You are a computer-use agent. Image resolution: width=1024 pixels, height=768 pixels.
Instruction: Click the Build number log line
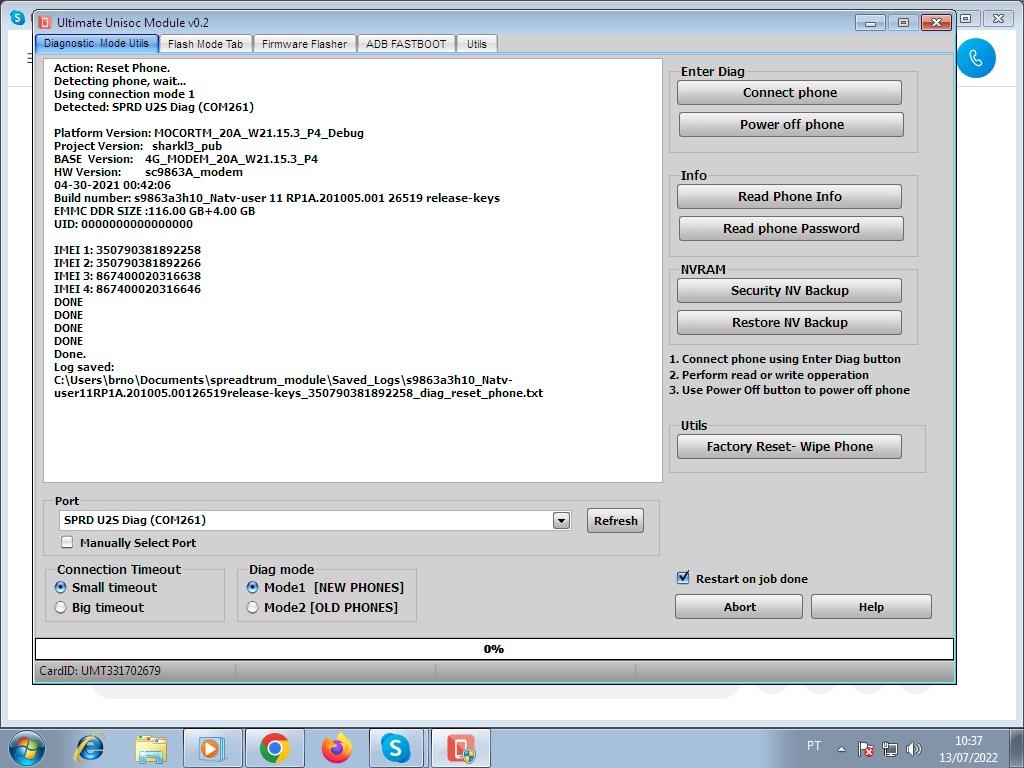click(x=277, y=198)
